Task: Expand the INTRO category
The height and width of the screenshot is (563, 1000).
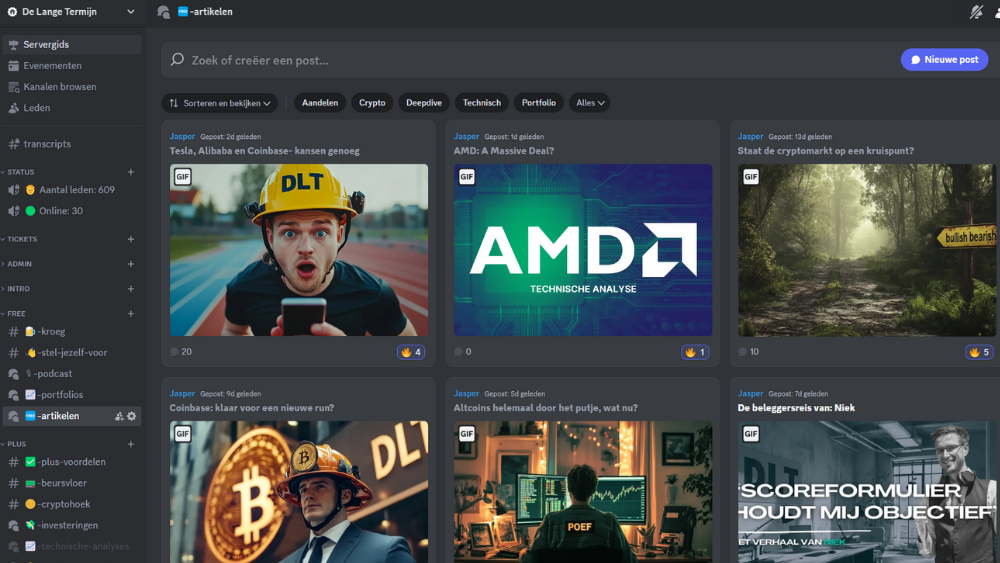Action: [x=18, y=289]
